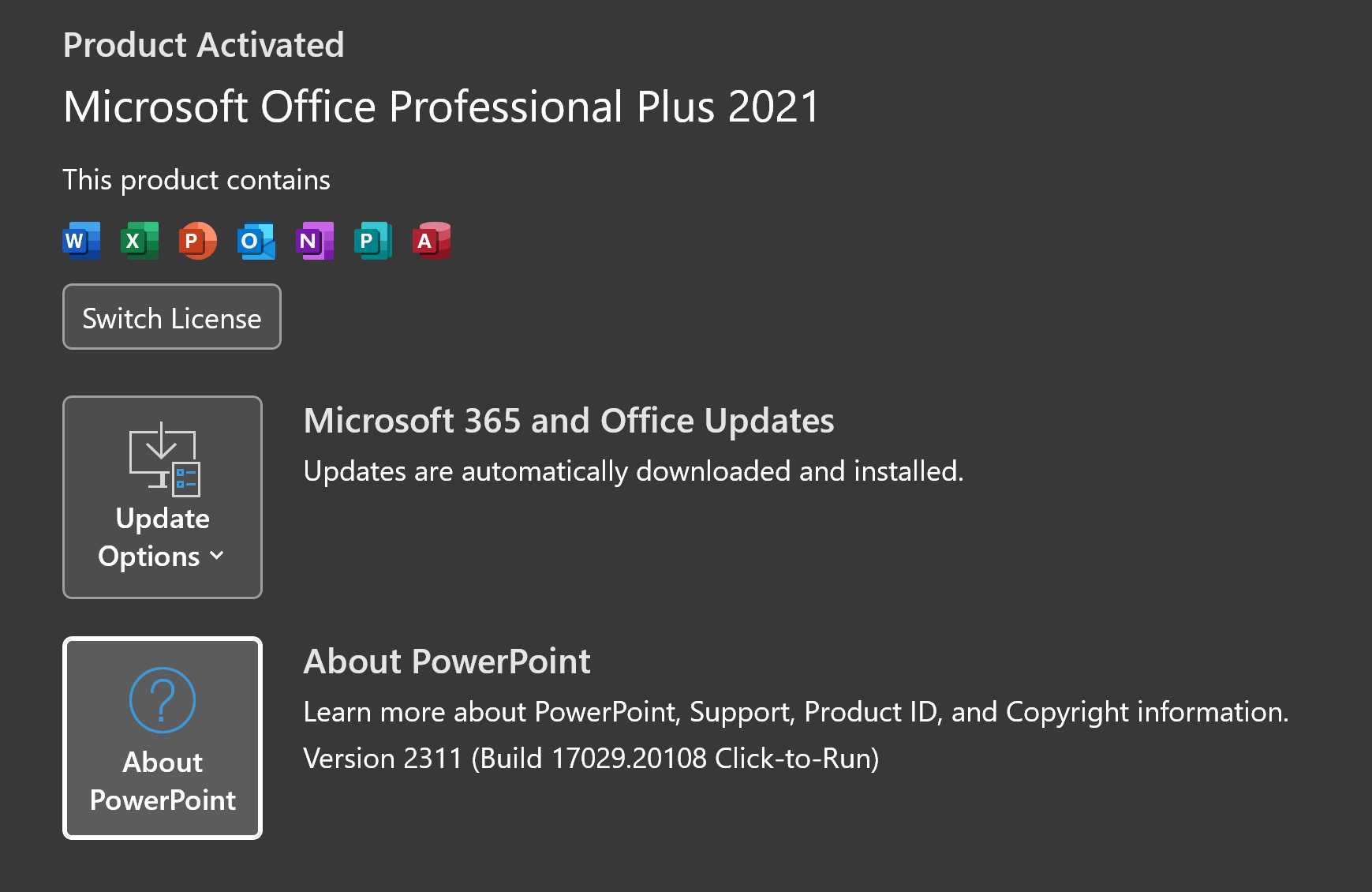The height and width of the screenshot is (892, 1372).
Task: Click the Product Activated heading
Action: tap(204, 45)
